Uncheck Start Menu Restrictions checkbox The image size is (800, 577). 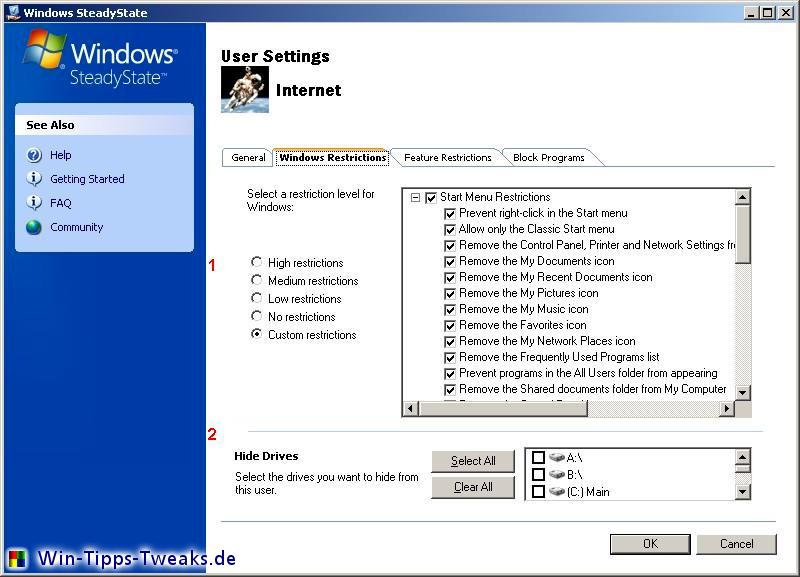431,197
